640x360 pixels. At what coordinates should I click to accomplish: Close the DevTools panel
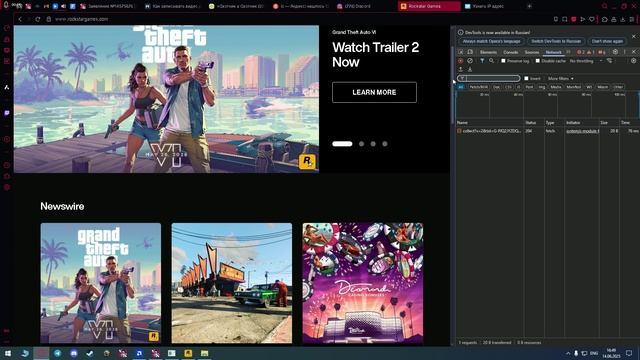click(x=634, y=52)
